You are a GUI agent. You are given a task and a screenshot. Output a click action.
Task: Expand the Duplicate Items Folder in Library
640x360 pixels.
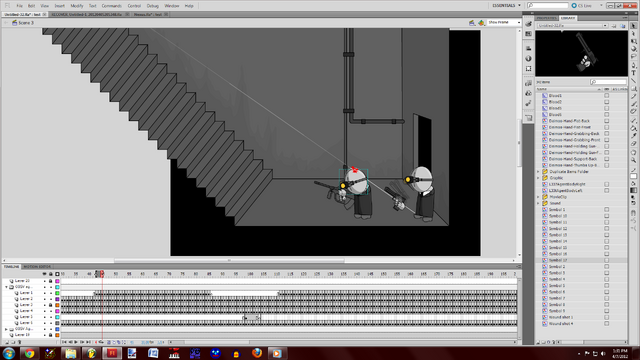click(x=538, y=172)
